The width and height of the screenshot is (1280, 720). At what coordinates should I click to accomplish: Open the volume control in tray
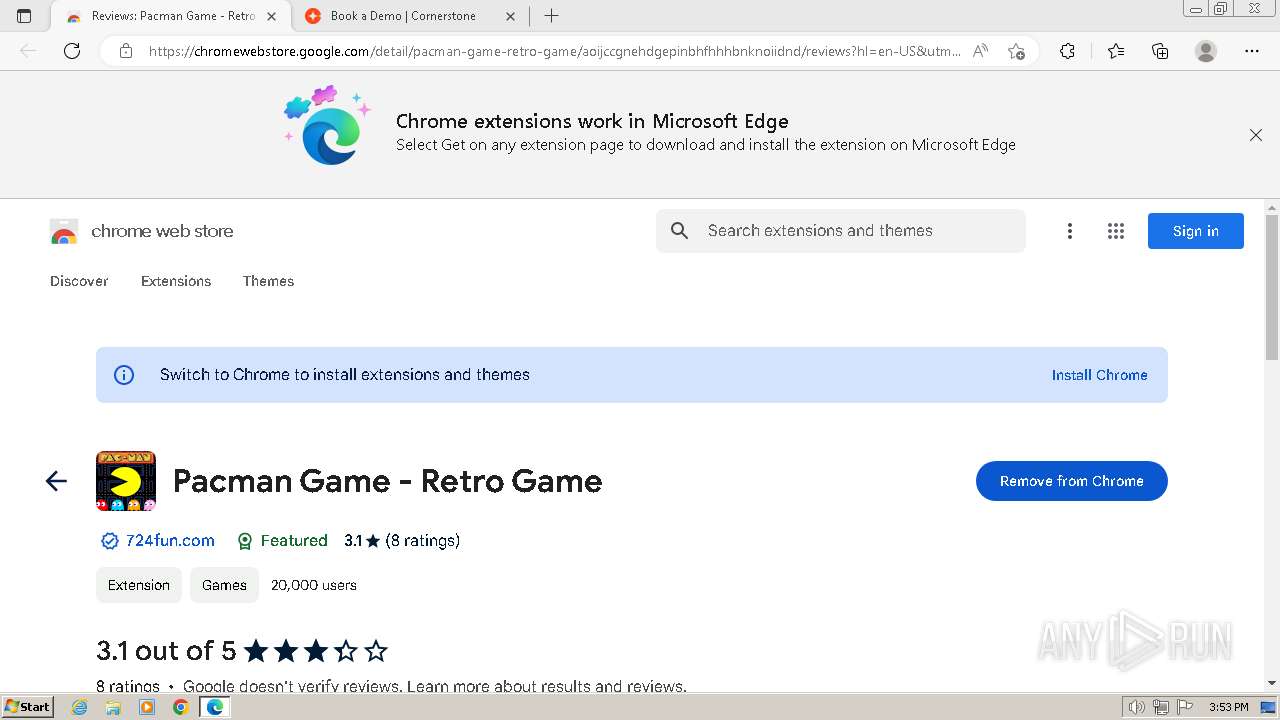click(x=1136, y=707)
